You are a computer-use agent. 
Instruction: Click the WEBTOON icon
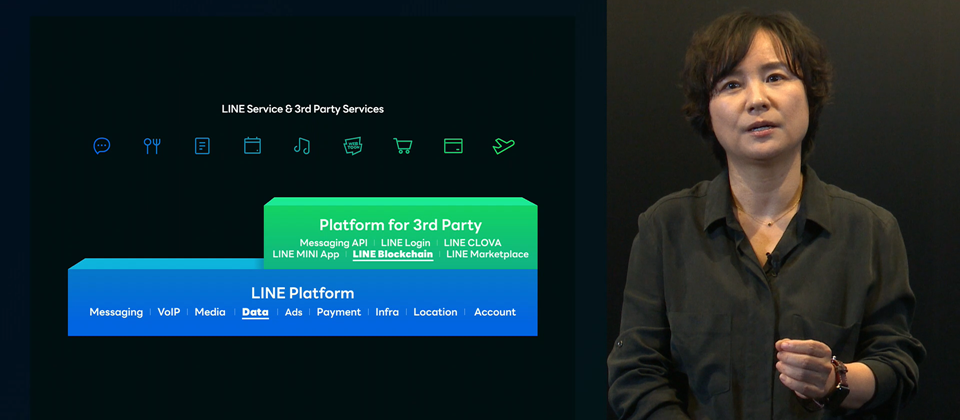353,146
